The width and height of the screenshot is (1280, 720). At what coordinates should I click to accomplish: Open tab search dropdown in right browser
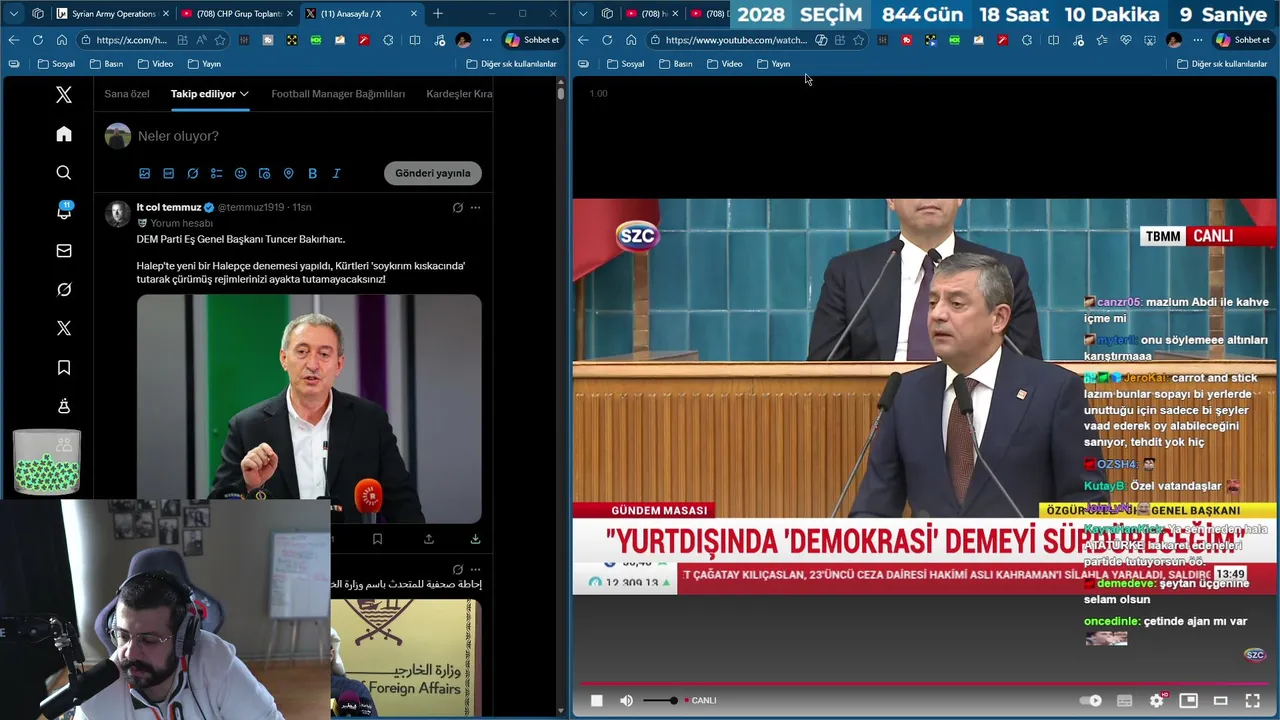(584, 14)
